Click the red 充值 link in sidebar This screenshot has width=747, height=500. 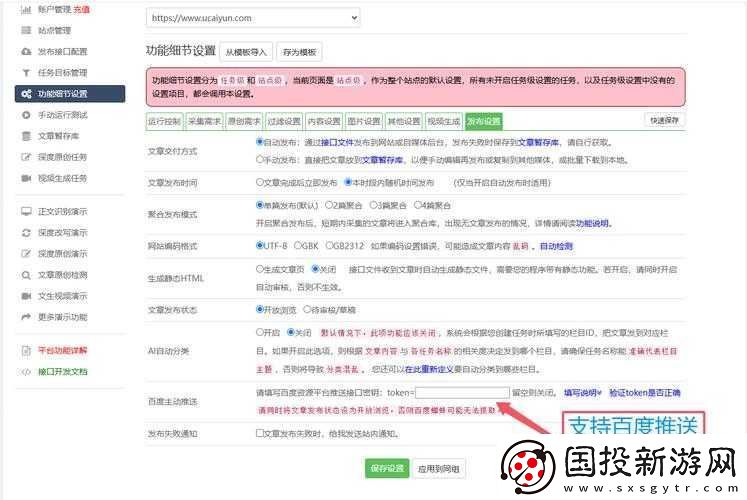[81, 10]
